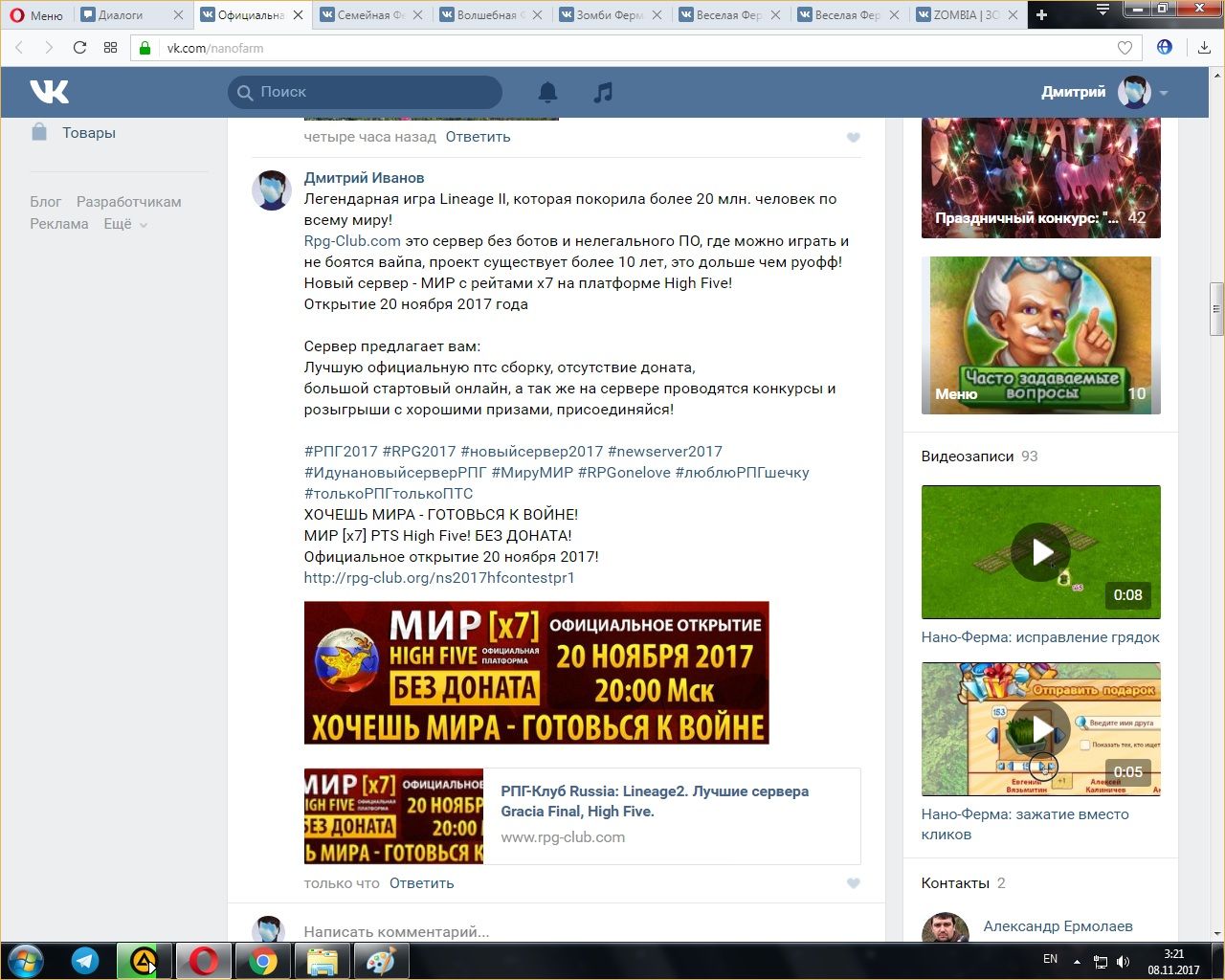The height and width of the screenshot is (980, 1225).
Task: Open file explorer folder in taskbar
Action: 322,961
